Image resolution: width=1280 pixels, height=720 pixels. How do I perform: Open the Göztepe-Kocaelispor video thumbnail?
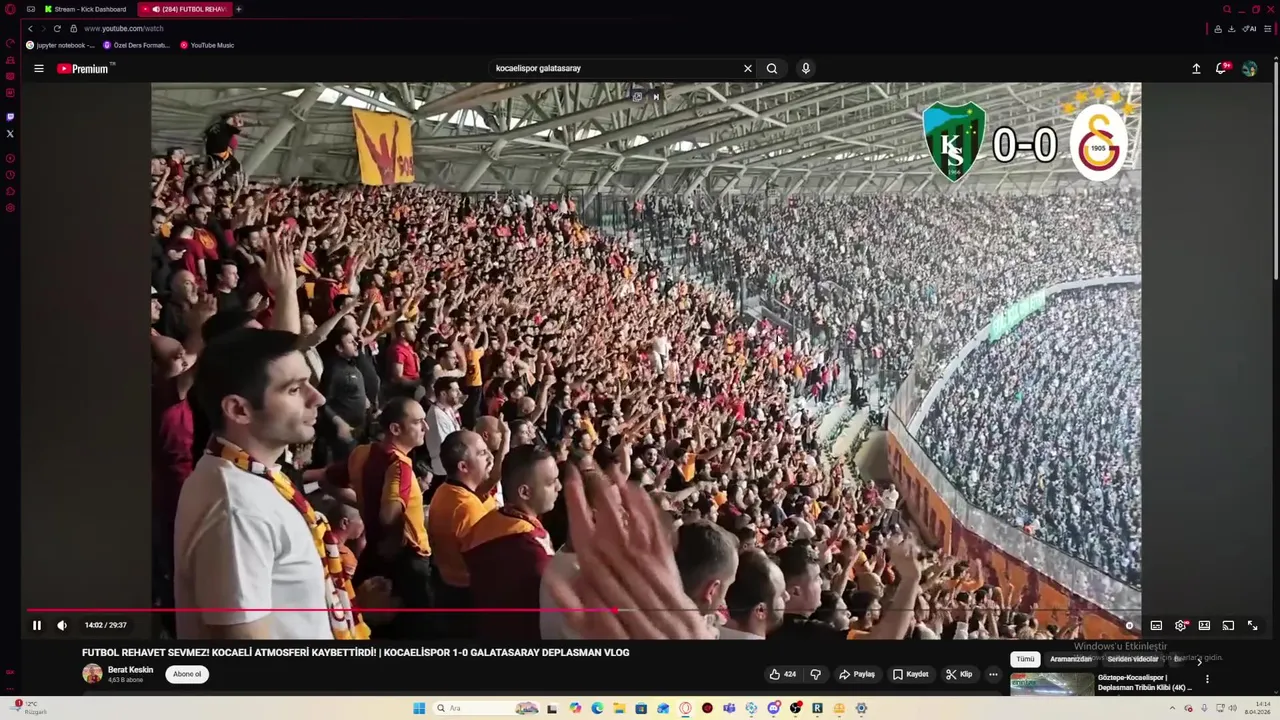1052,684
